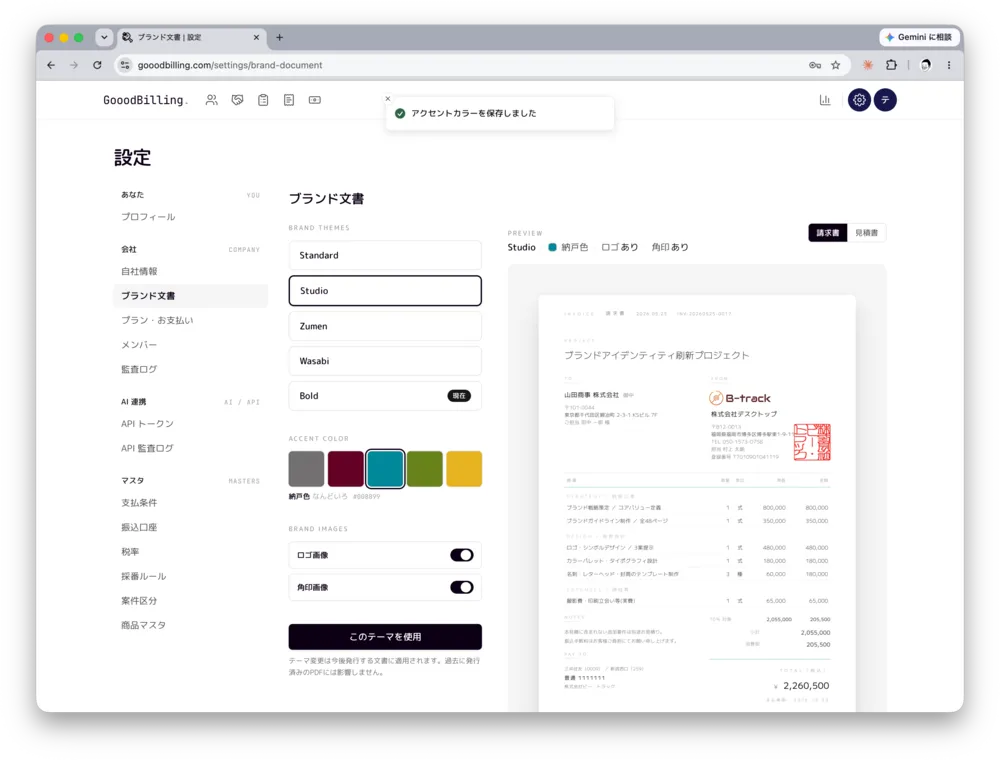Viewport: 1000px width, 760px height.
Task: Open the bar chart reports icon
Action: pyautogui.click(x=825, y=100)
